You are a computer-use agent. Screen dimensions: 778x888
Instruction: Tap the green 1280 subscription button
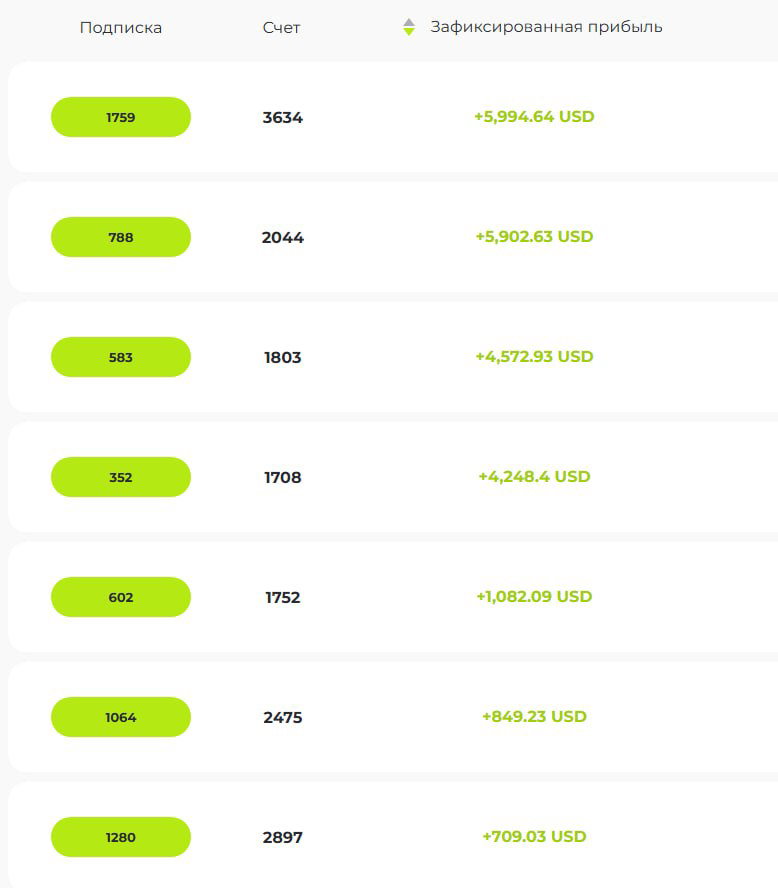pos(121,837)
